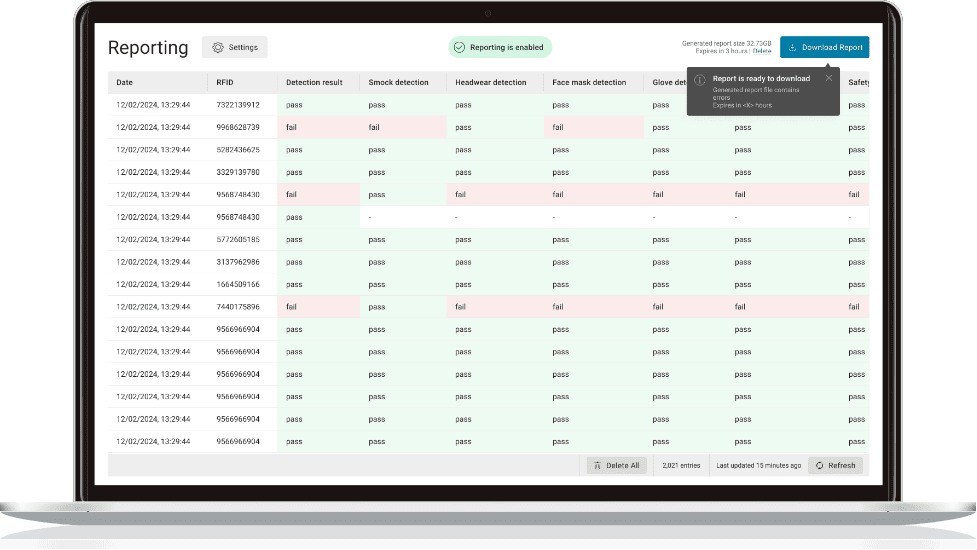Select the RFID 7440175896 cell
Viewport: 977px width, 550px height.
click(238, 307)
